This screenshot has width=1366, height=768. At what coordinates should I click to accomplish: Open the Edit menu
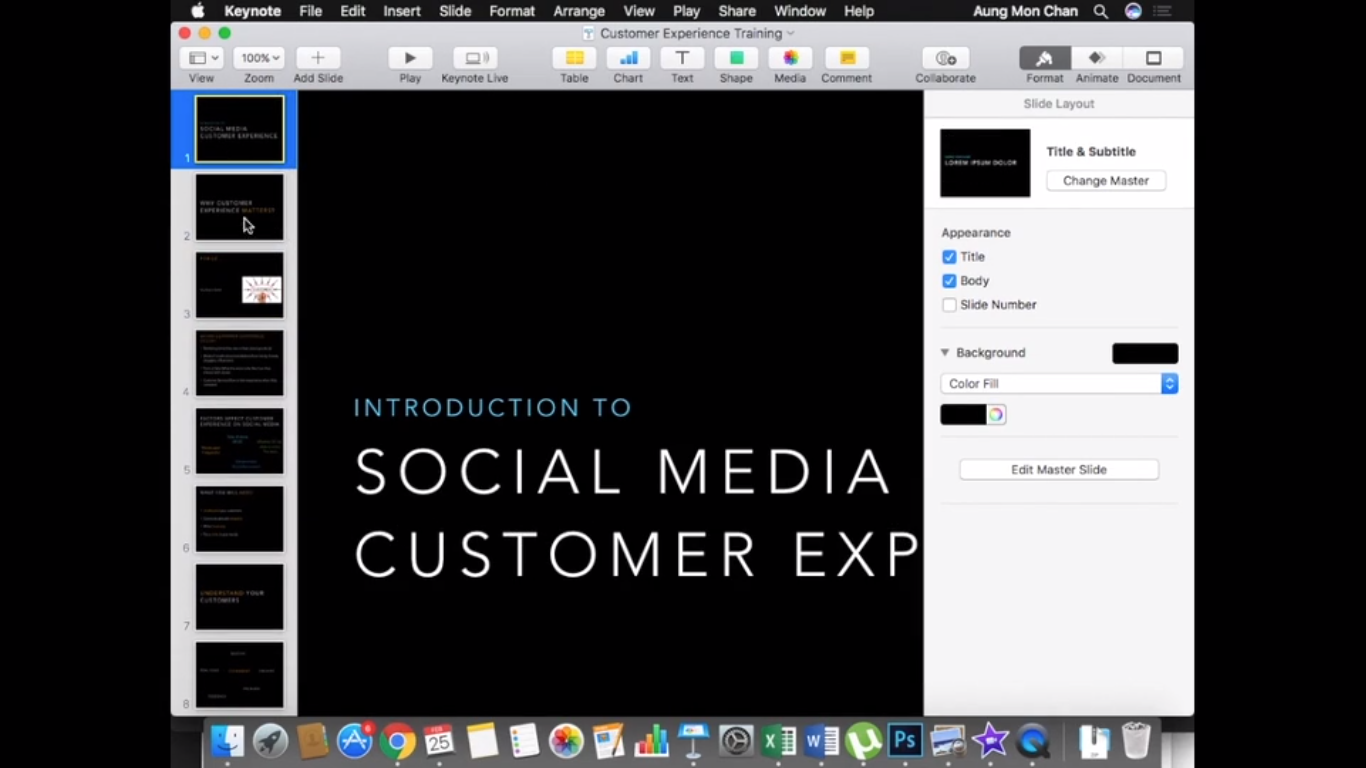tap(352, 11)
